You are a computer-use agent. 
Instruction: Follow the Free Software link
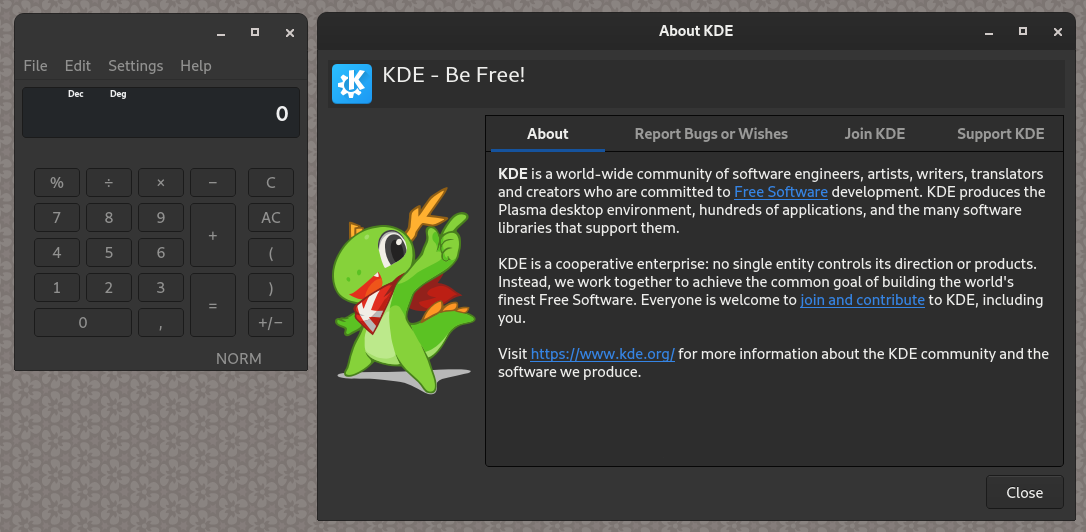781,192
